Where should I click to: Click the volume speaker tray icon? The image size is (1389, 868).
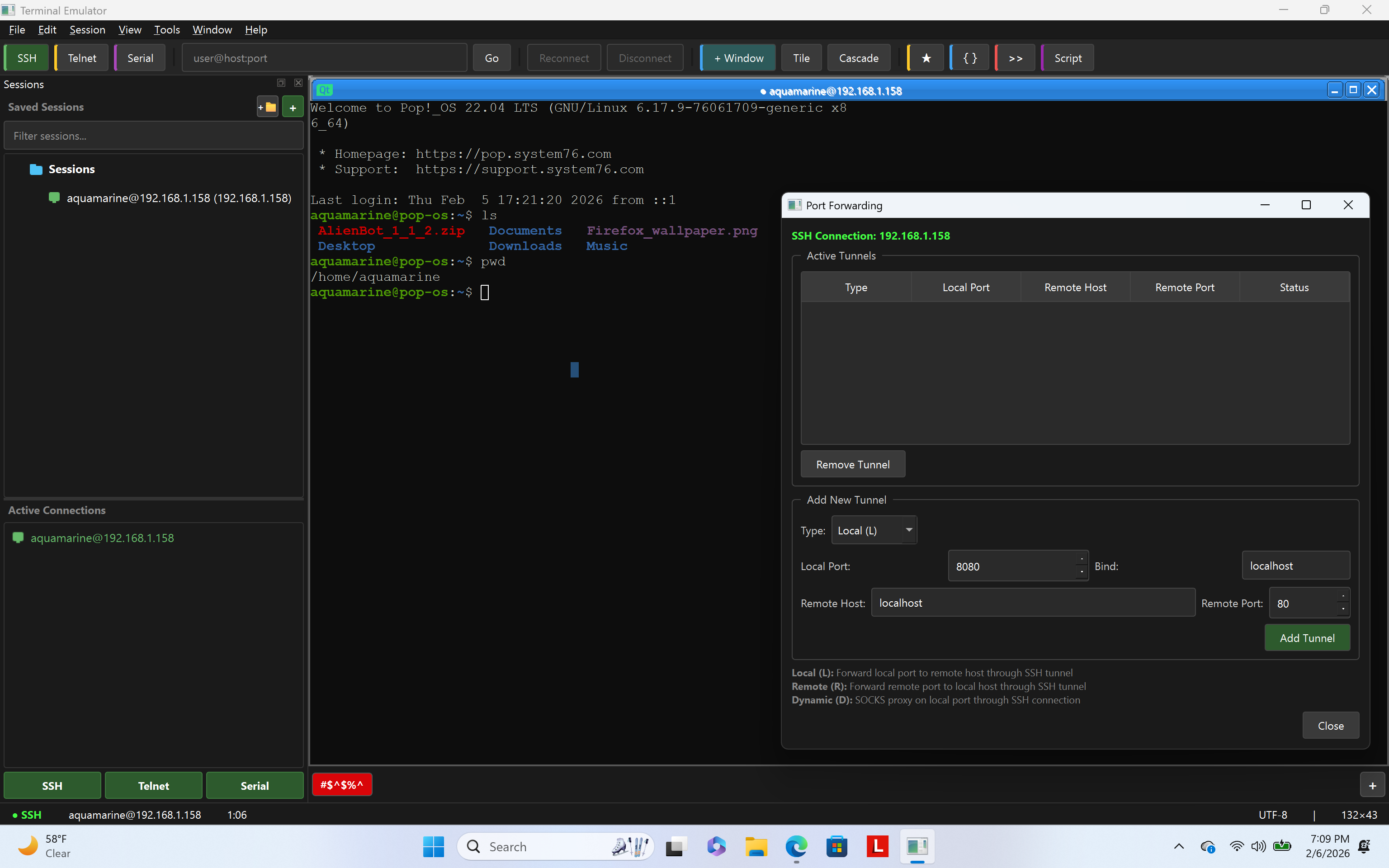pyautogui.click(x=1258, y=846)
